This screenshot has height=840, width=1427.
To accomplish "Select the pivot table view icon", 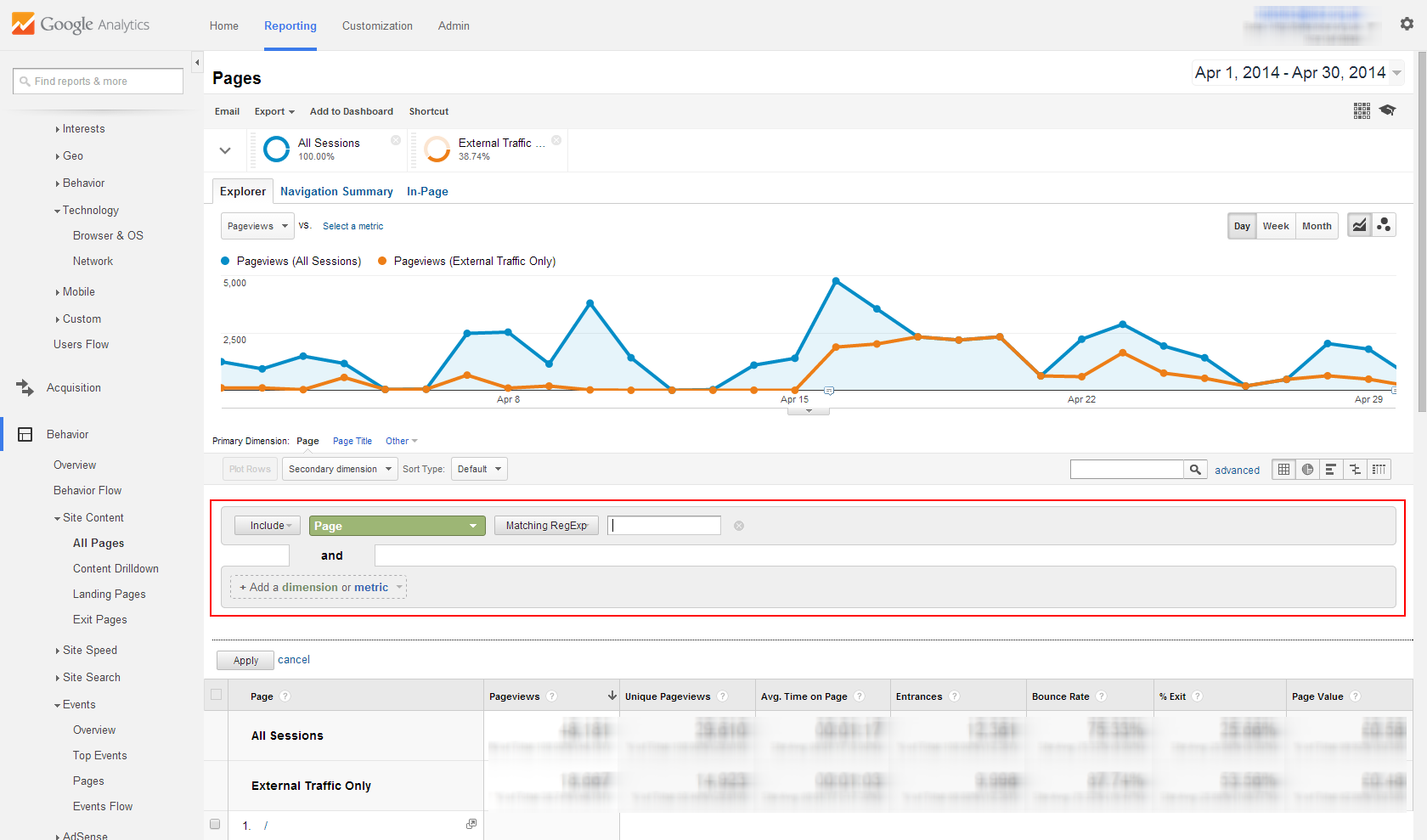I will coord(1379,470).
